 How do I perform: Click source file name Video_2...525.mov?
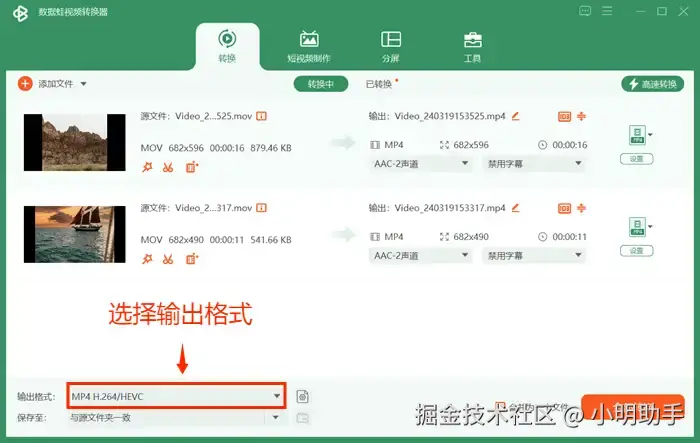(214, 116)
